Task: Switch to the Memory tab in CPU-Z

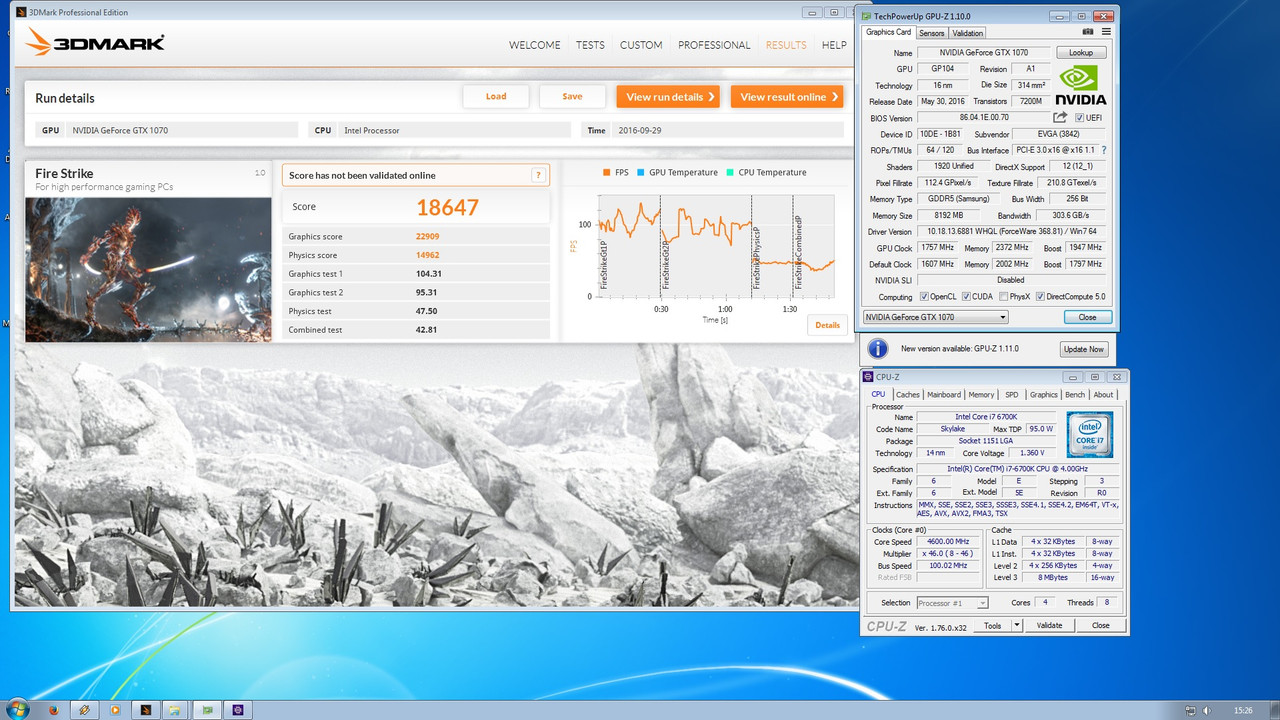Action: 981,395
